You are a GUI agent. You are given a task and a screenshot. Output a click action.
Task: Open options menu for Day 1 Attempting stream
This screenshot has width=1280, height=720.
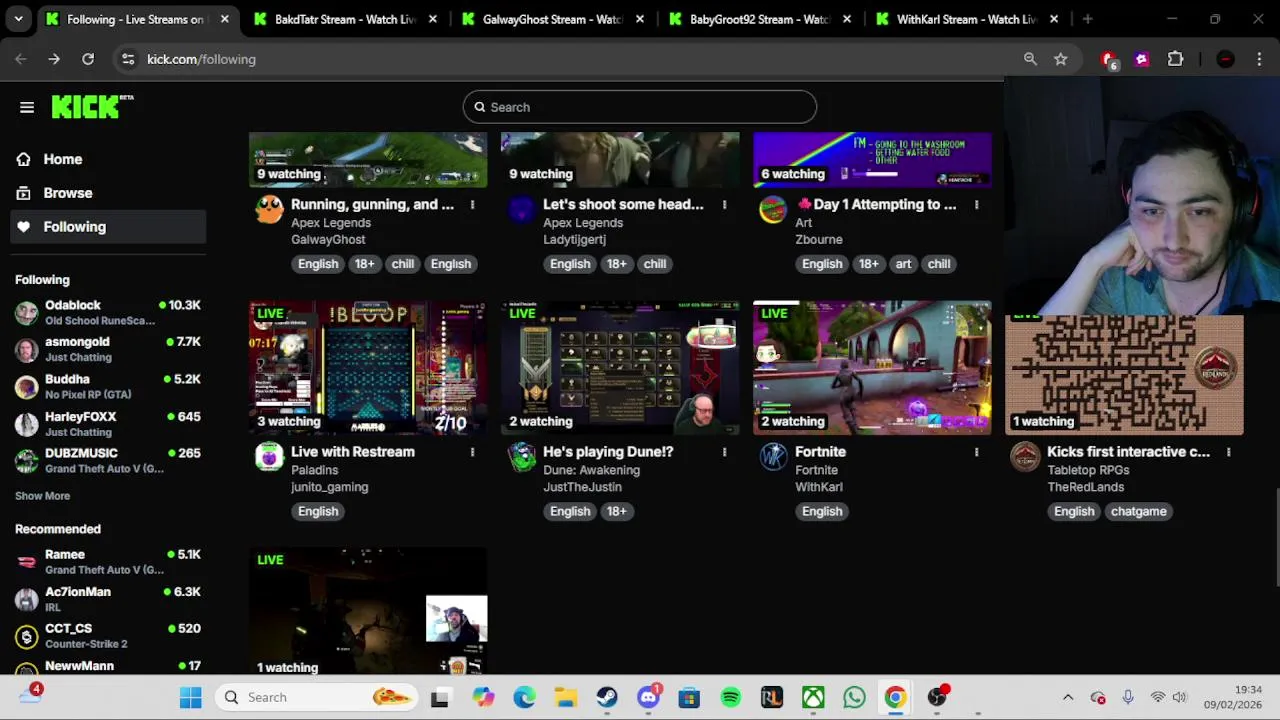tap(976, 205)
